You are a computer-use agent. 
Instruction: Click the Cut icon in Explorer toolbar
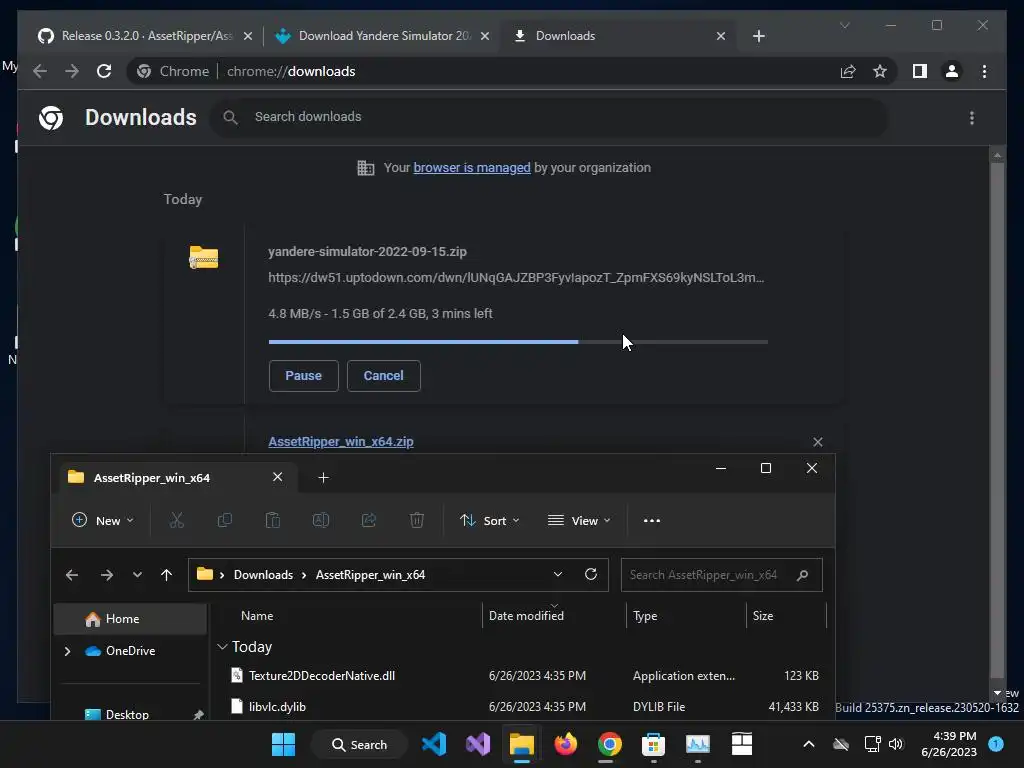coord(176,520)
